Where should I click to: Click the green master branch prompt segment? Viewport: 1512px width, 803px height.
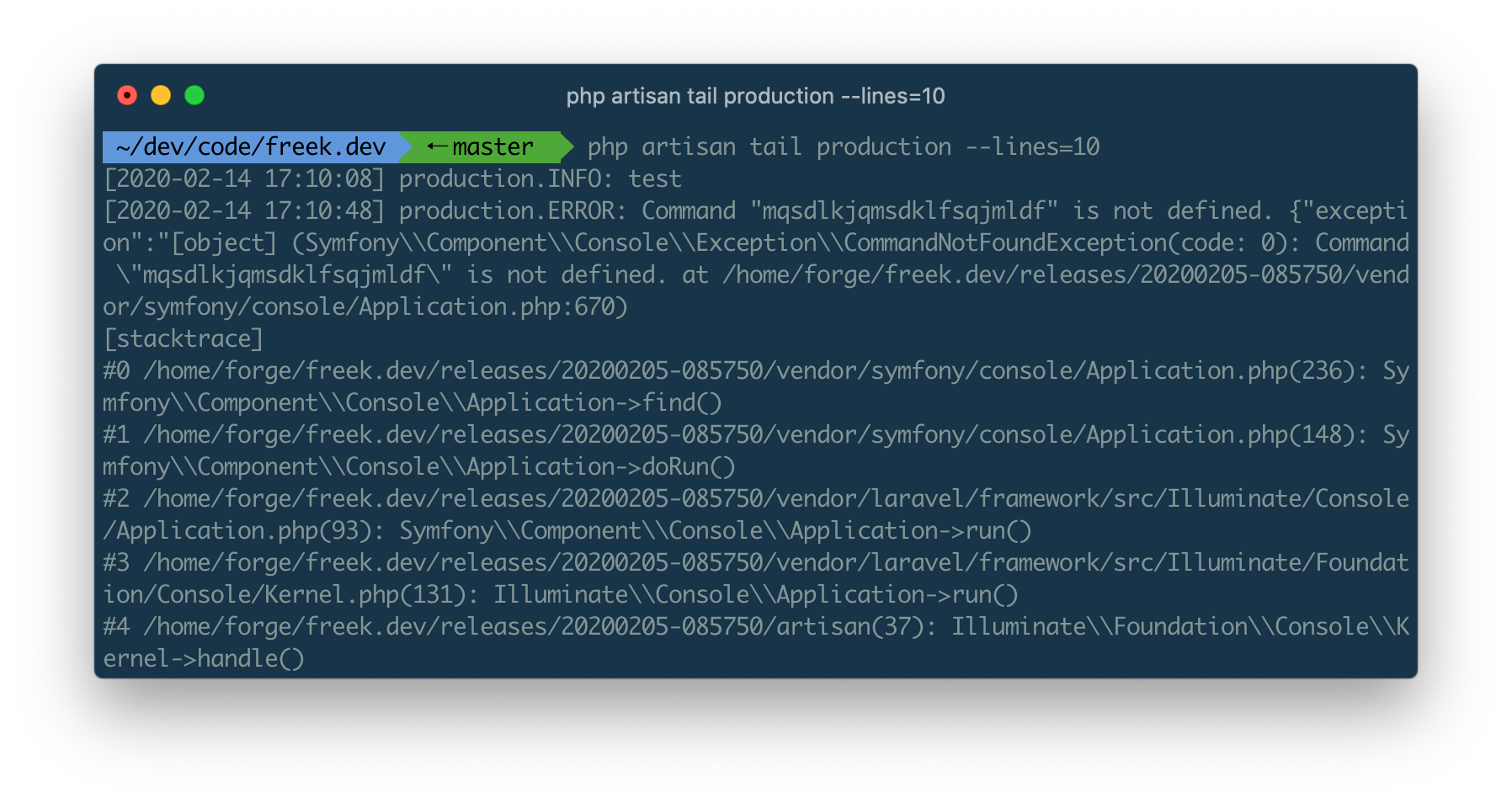click(x=486, y=146)
